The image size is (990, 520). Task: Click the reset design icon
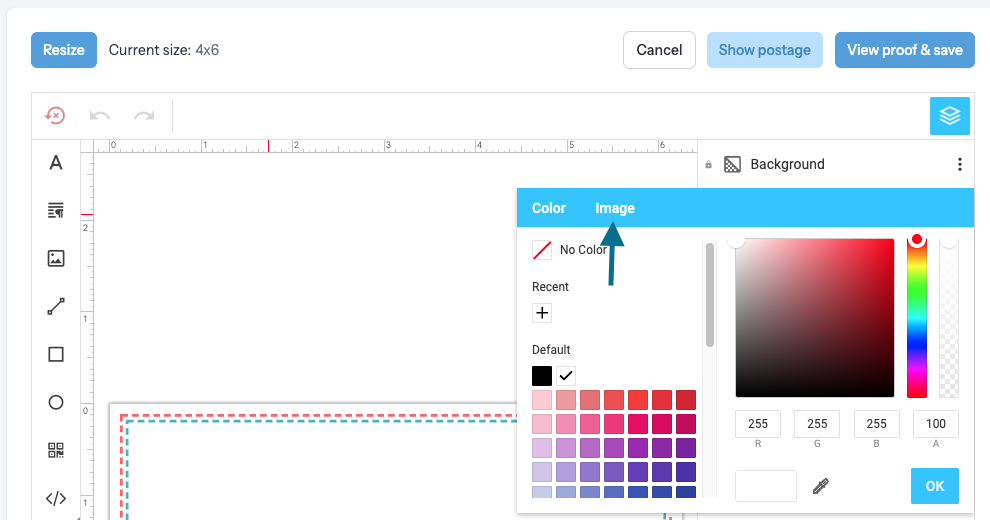coord(55,115)
